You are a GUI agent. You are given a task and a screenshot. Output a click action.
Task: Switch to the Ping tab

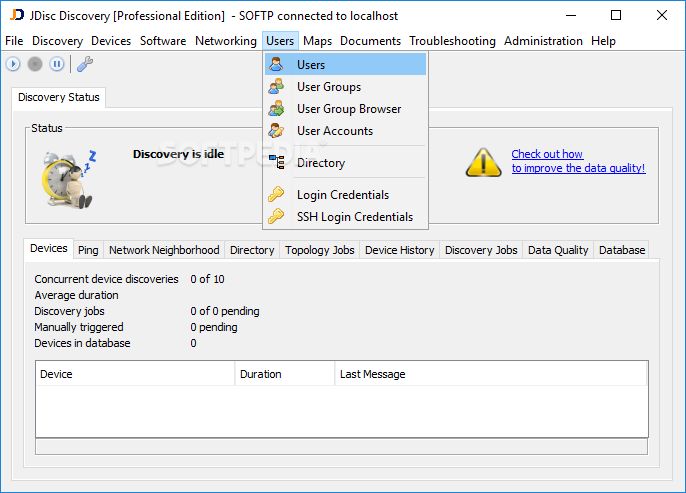tap(88, 250)
